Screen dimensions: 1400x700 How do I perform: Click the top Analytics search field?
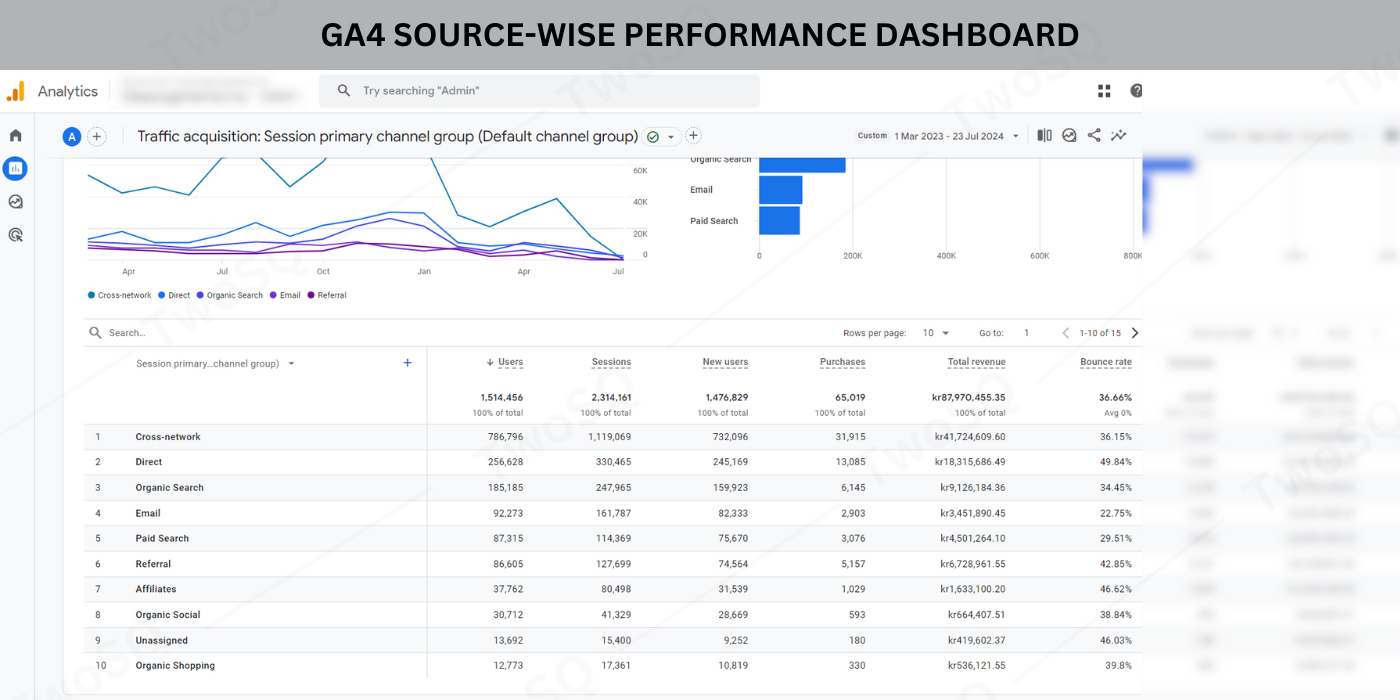(540, 91)
